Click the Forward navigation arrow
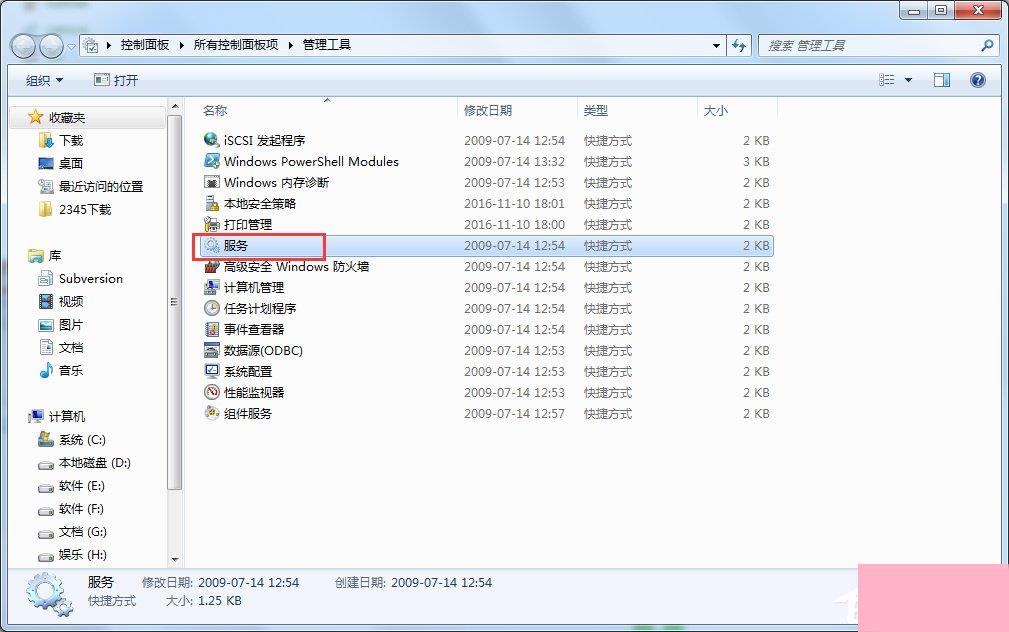Screen dimensions: 1009x632 [51, 46]
